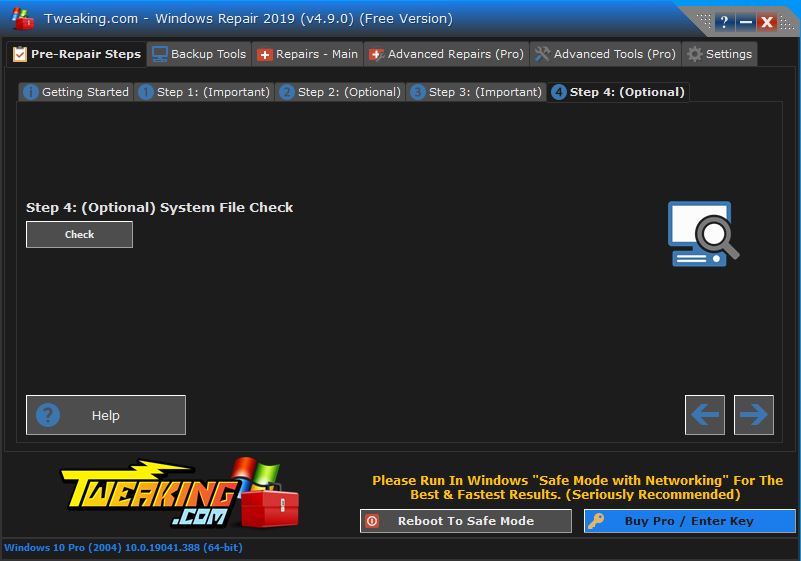
Task: Click the key icon on Buy Pro button
Action: click(x=596, y=521)
